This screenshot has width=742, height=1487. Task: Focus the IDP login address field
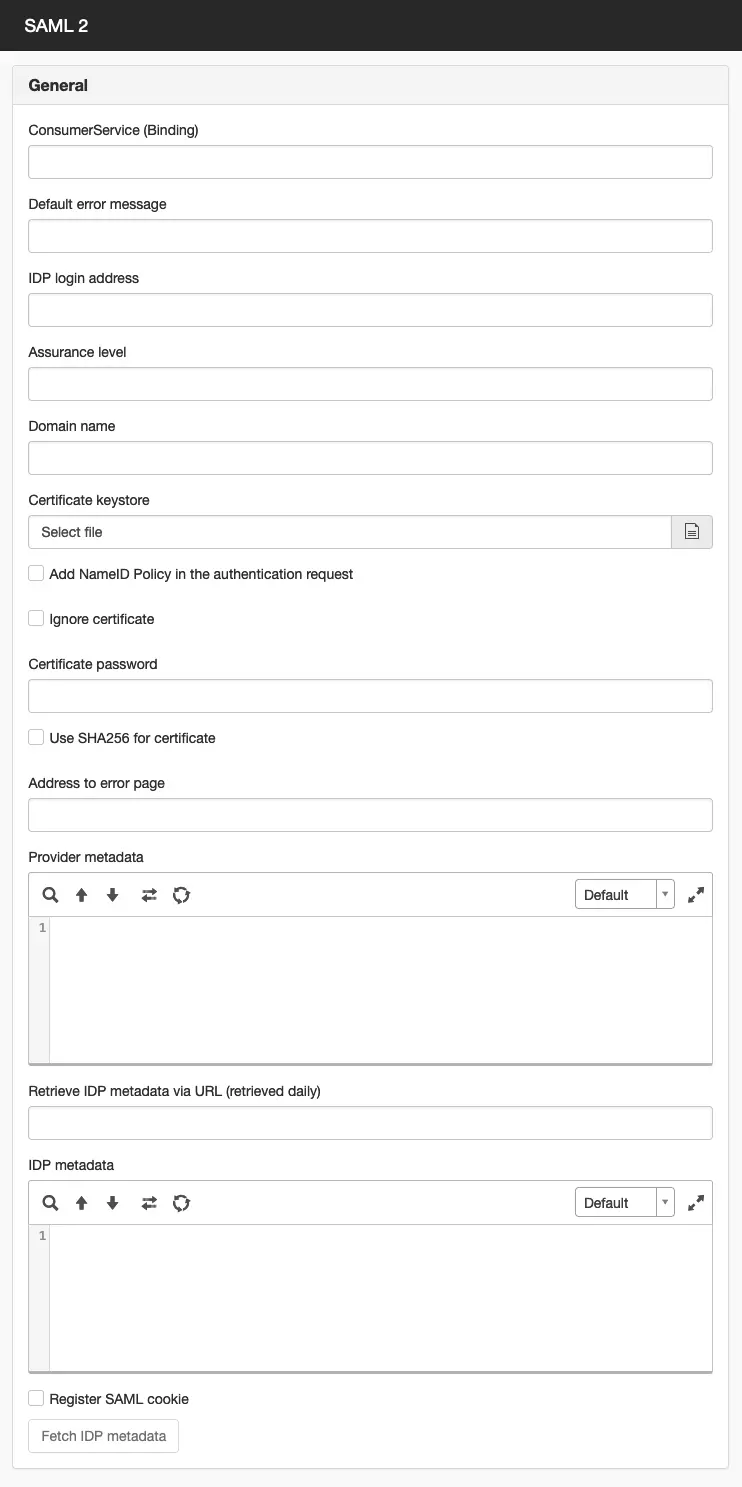click(370, 310)
